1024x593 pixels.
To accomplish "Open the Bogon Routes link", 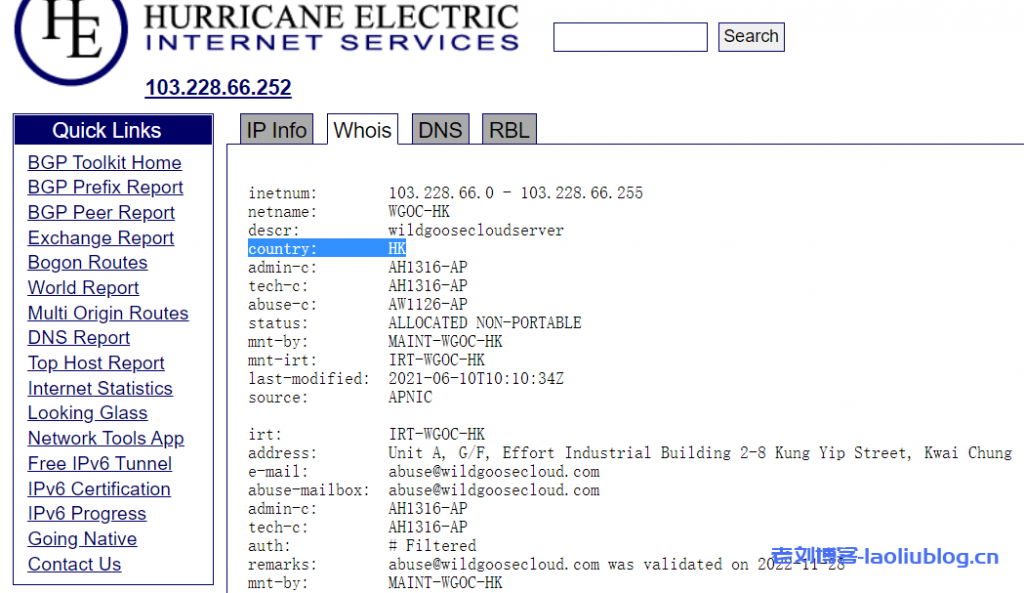I will click(x=87, y=263).
